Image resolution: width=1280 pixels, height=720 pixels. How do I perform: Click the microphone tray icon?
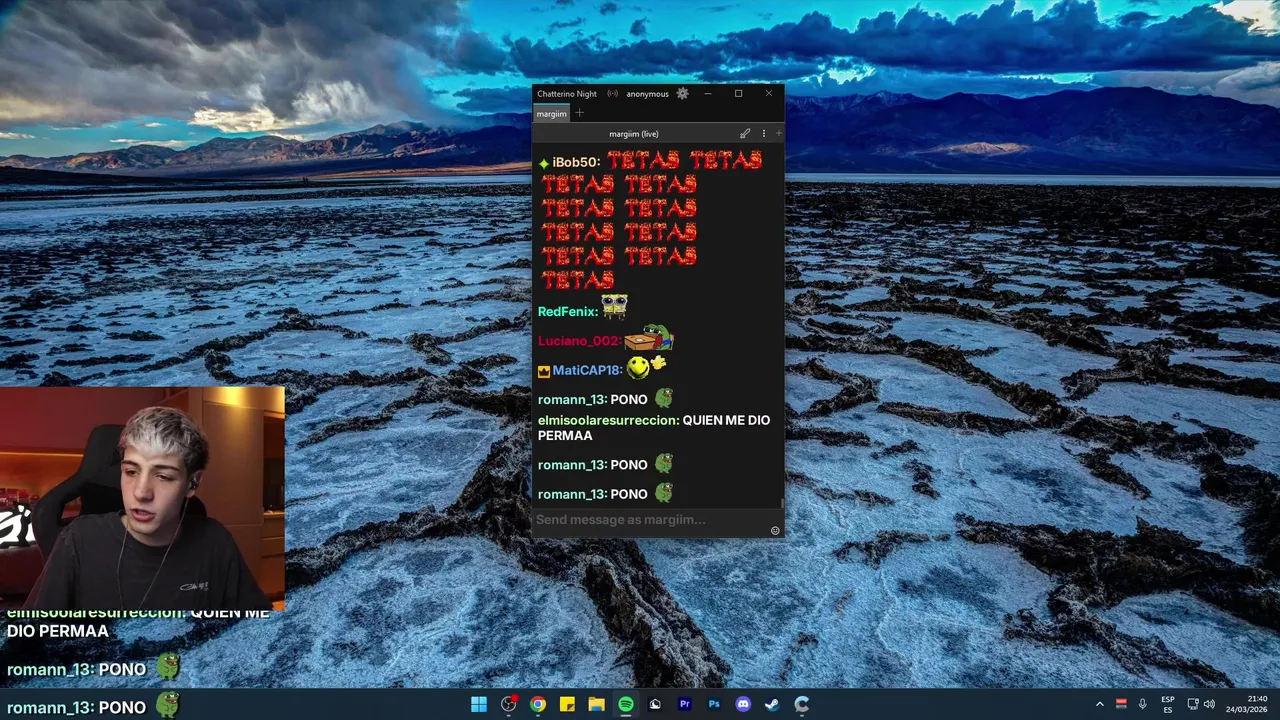pyautogui.click(x=1142, y=704)
